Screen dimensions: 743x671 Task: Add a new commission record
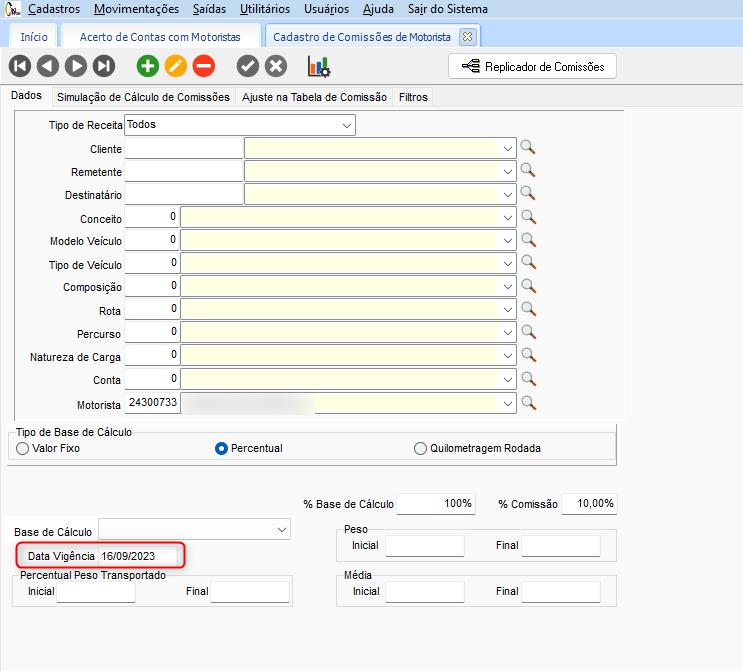[148, 66]
